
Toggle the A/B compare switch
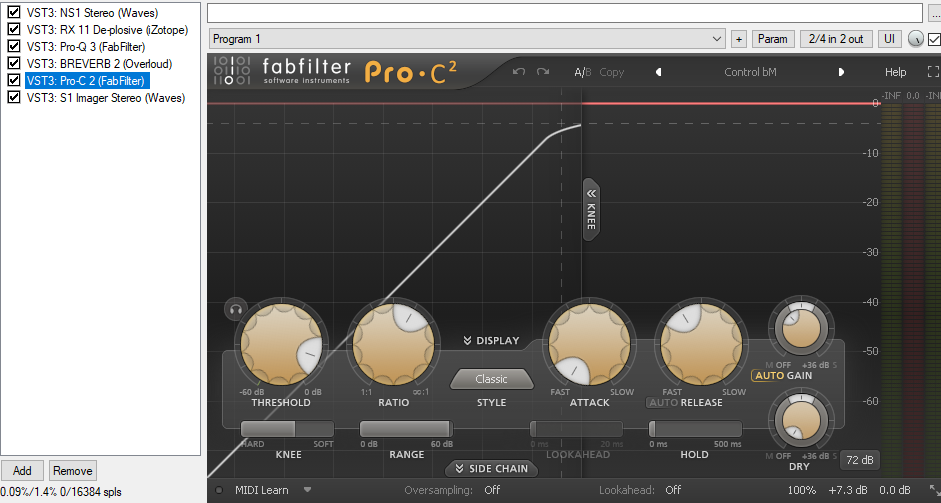point(582,72)
